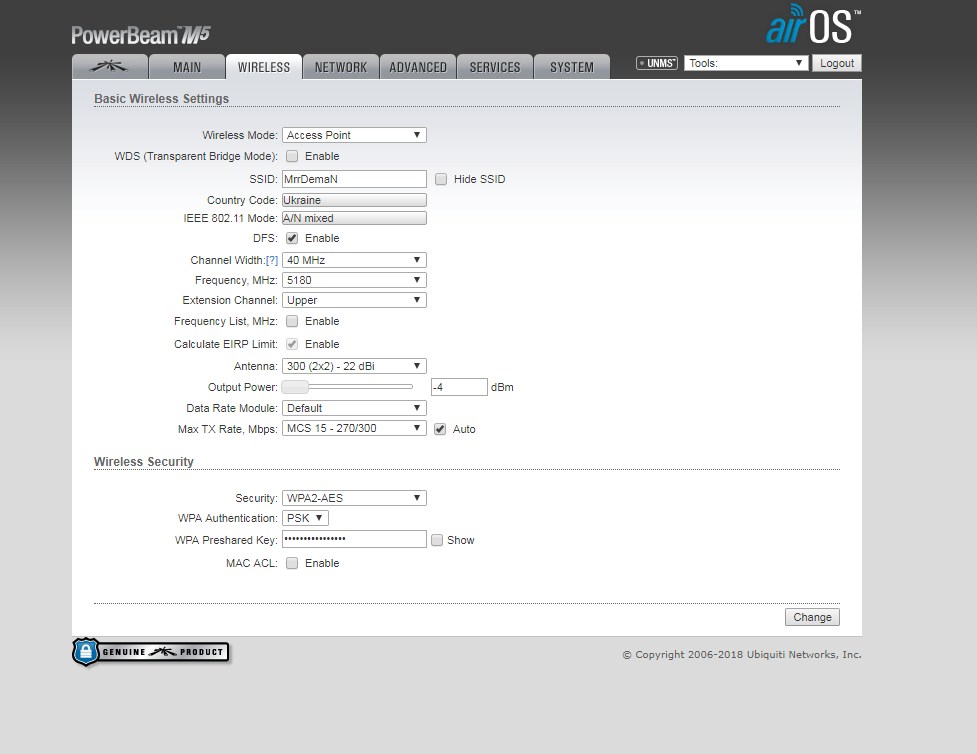
Task: Click the UNMS status badge
Action: pyautogui.click(x=657, y=63)
